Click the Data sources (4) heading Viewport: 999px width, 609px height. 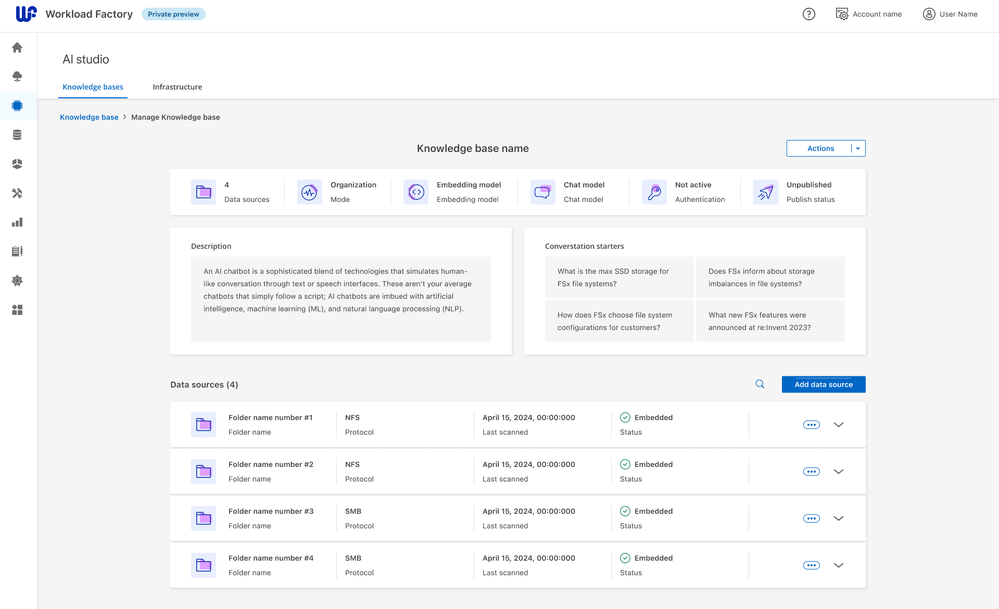coord(204,385)
